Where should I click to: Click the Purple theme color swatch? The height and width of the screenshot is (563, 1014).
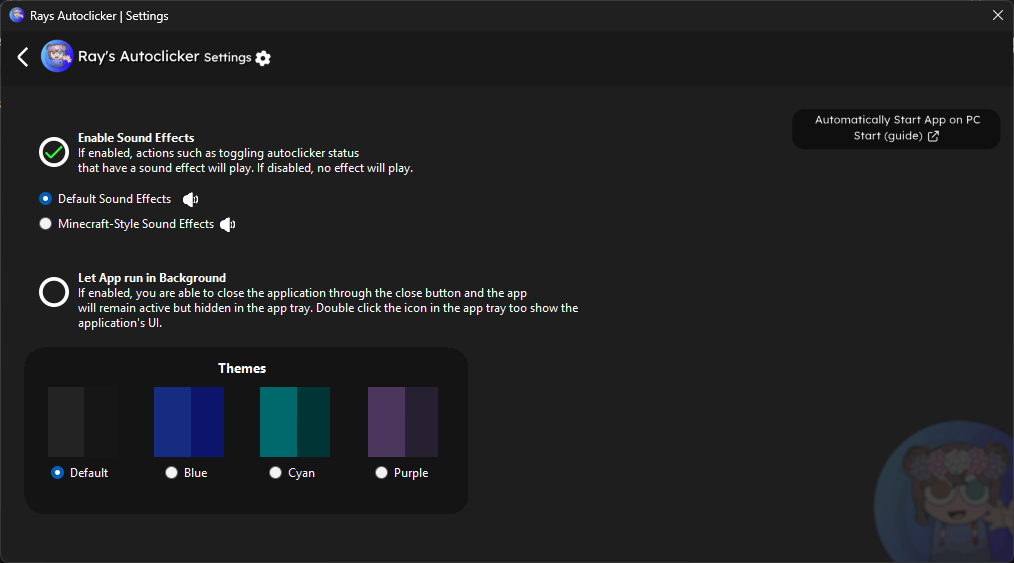(x=403, y=422)
